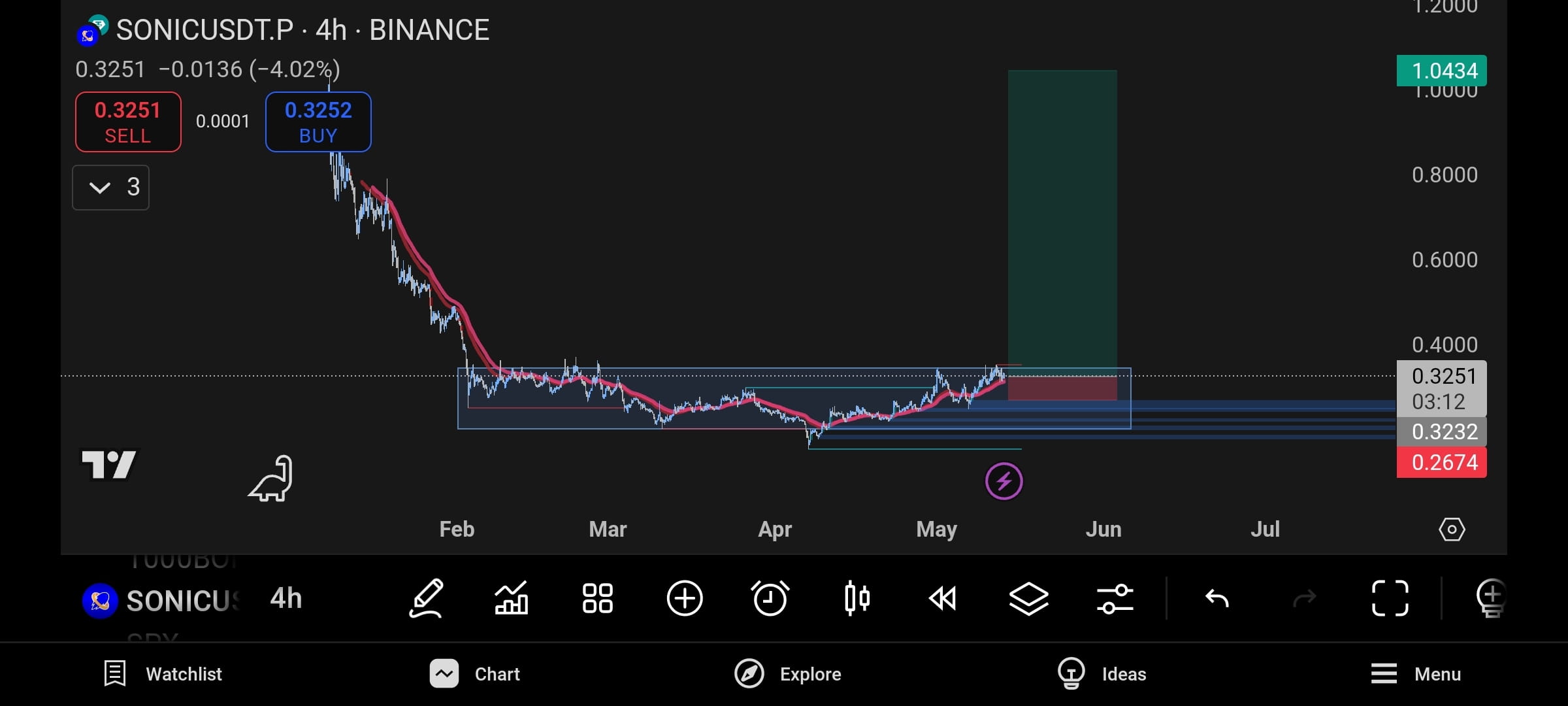Open the Watchlist tab
The image size is (1568, 706).
point(163,674)
